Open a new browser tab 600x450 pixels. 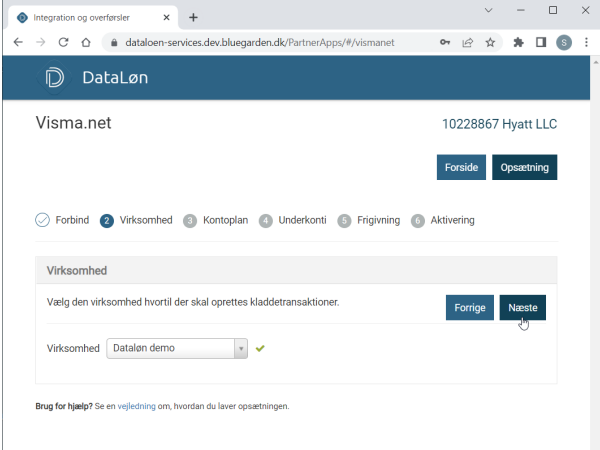coord(193,18)
